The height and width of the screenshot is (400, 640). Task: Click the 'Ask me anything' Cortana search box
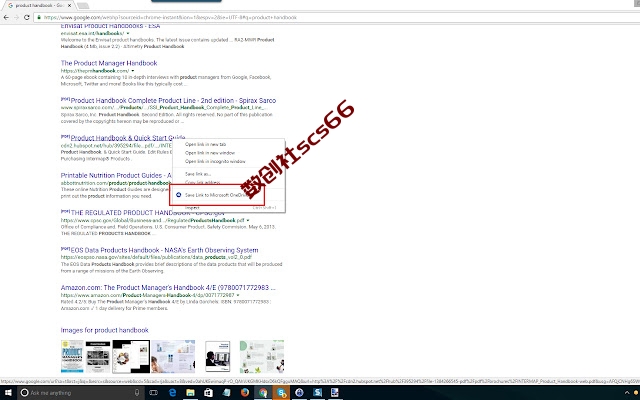pyautogui.click(x=82, y=393)
